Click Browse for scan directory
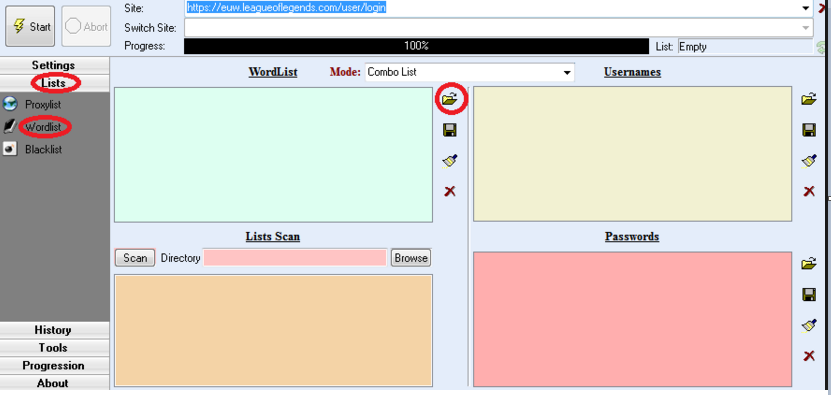The height and width of the screenshot is (395, 831). 411,258
